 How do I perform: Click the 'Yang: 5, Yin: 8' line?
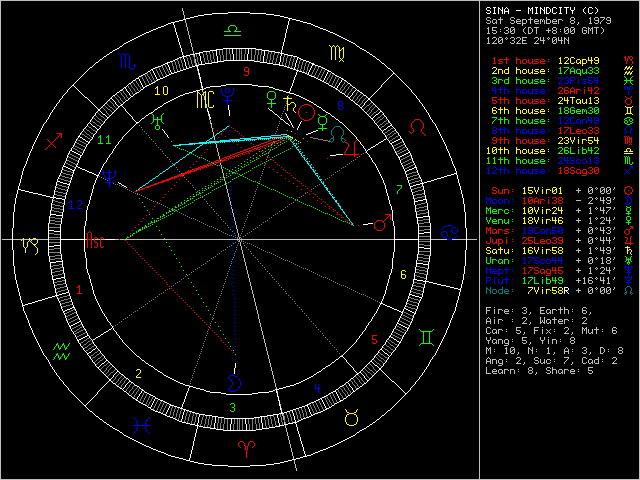533,341
